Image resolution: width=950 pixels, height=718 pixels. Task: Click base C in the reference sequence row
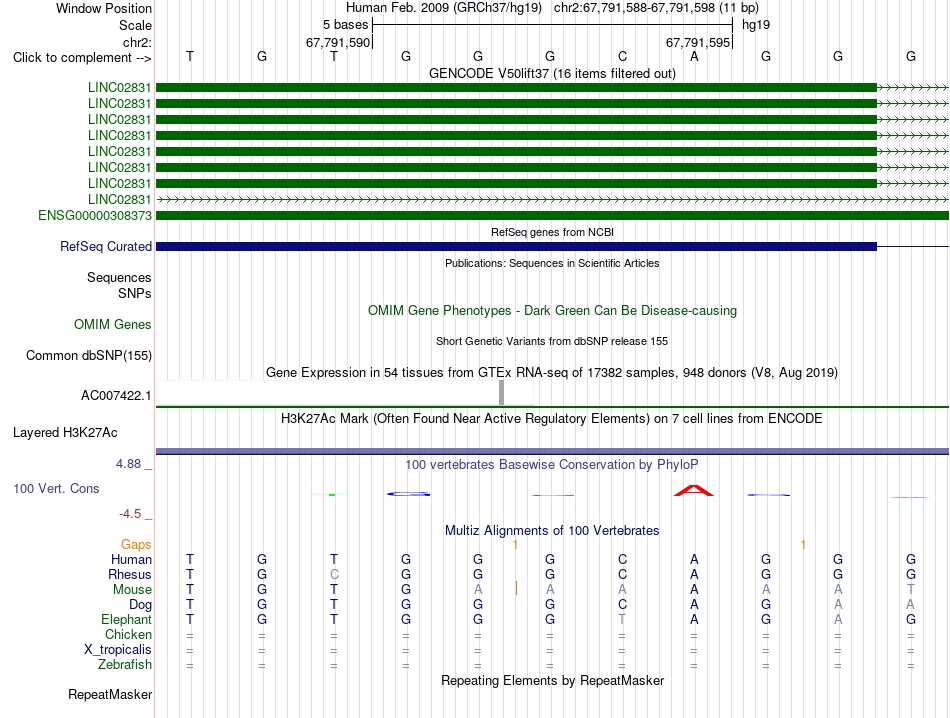coord(622,56)
